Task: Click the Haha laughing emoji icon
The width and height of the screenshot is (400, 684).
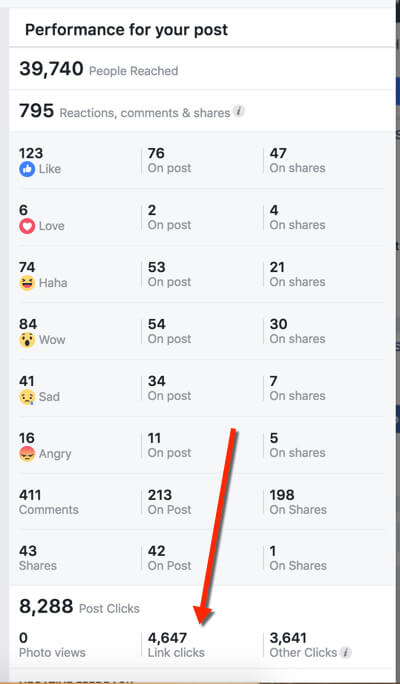Action: tap(27, 283)
